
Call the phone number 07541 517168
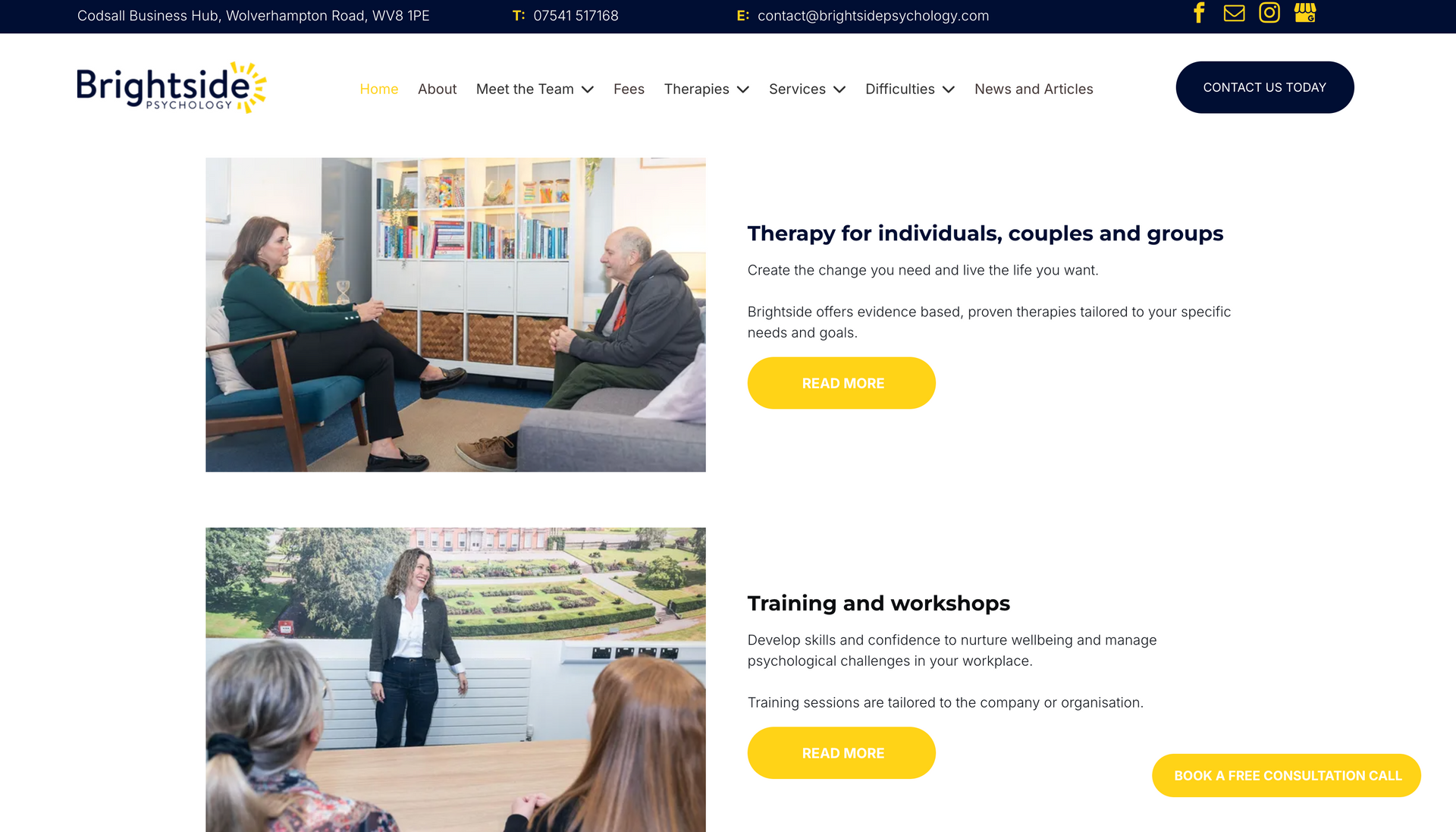[x=576, y=16]
